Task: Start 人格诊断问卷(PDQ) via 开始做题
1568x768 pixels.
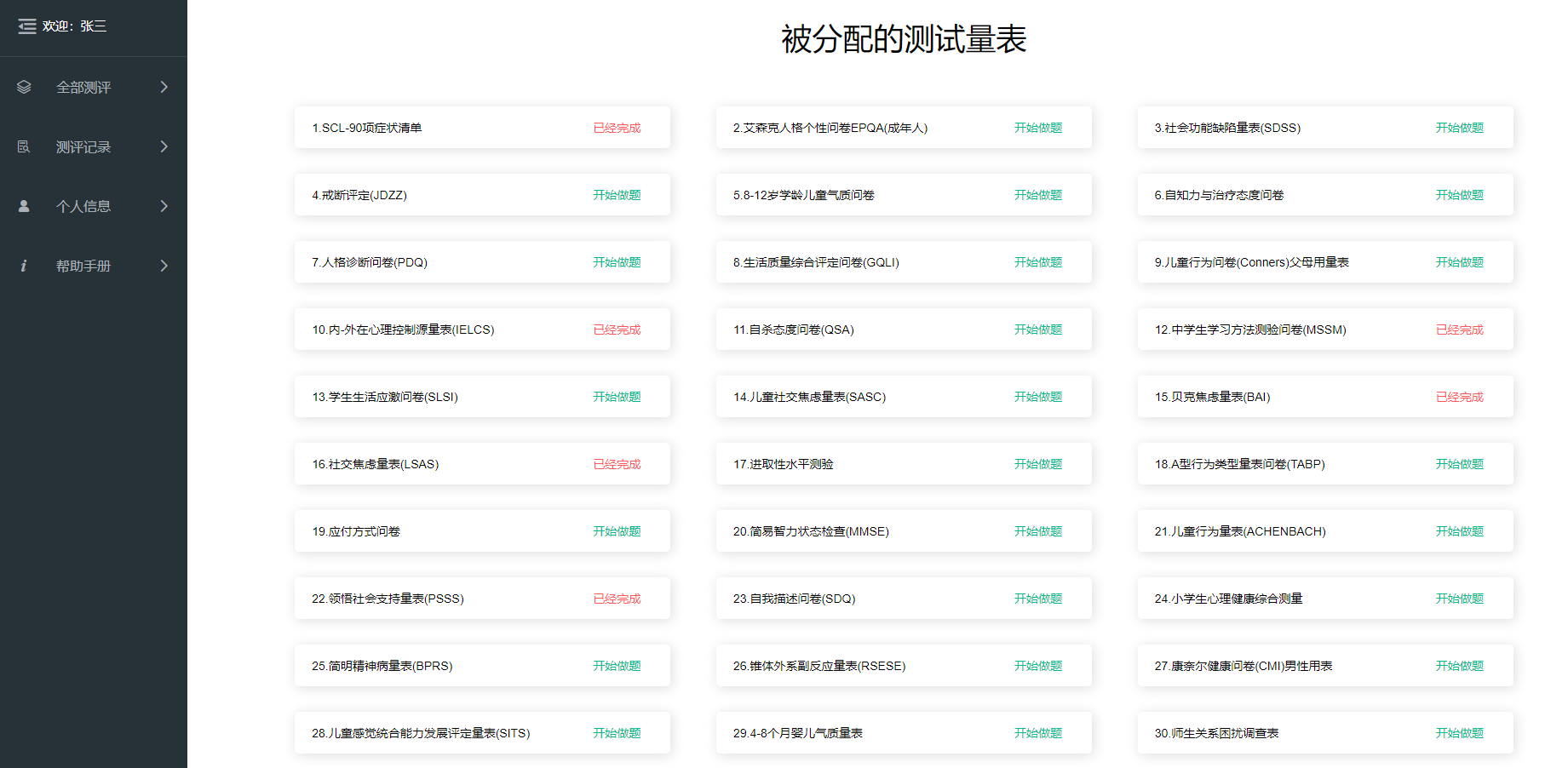Action: coord(617,262)
